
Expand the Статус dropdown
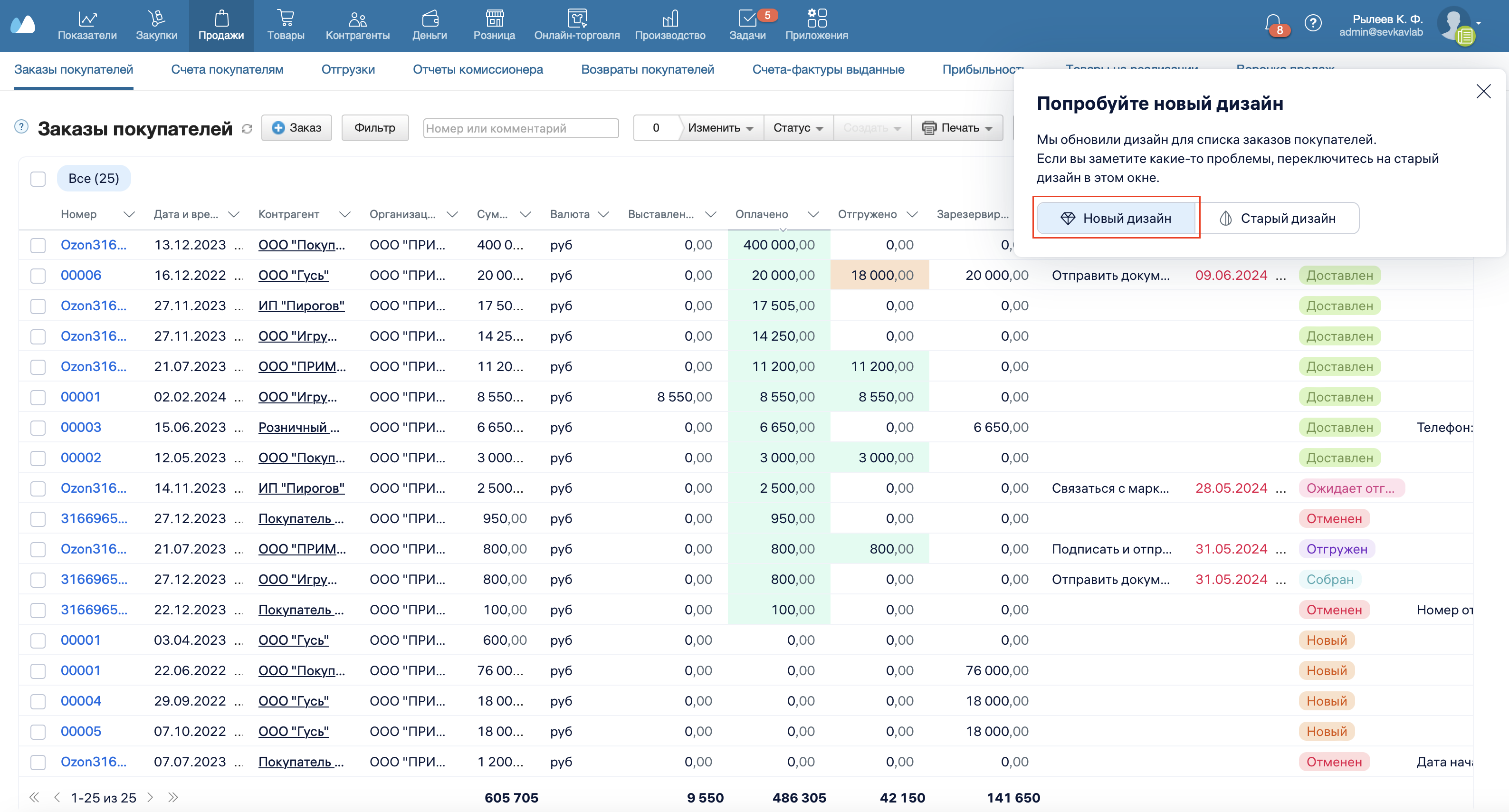pyautogui.click(x=798, y=128)
